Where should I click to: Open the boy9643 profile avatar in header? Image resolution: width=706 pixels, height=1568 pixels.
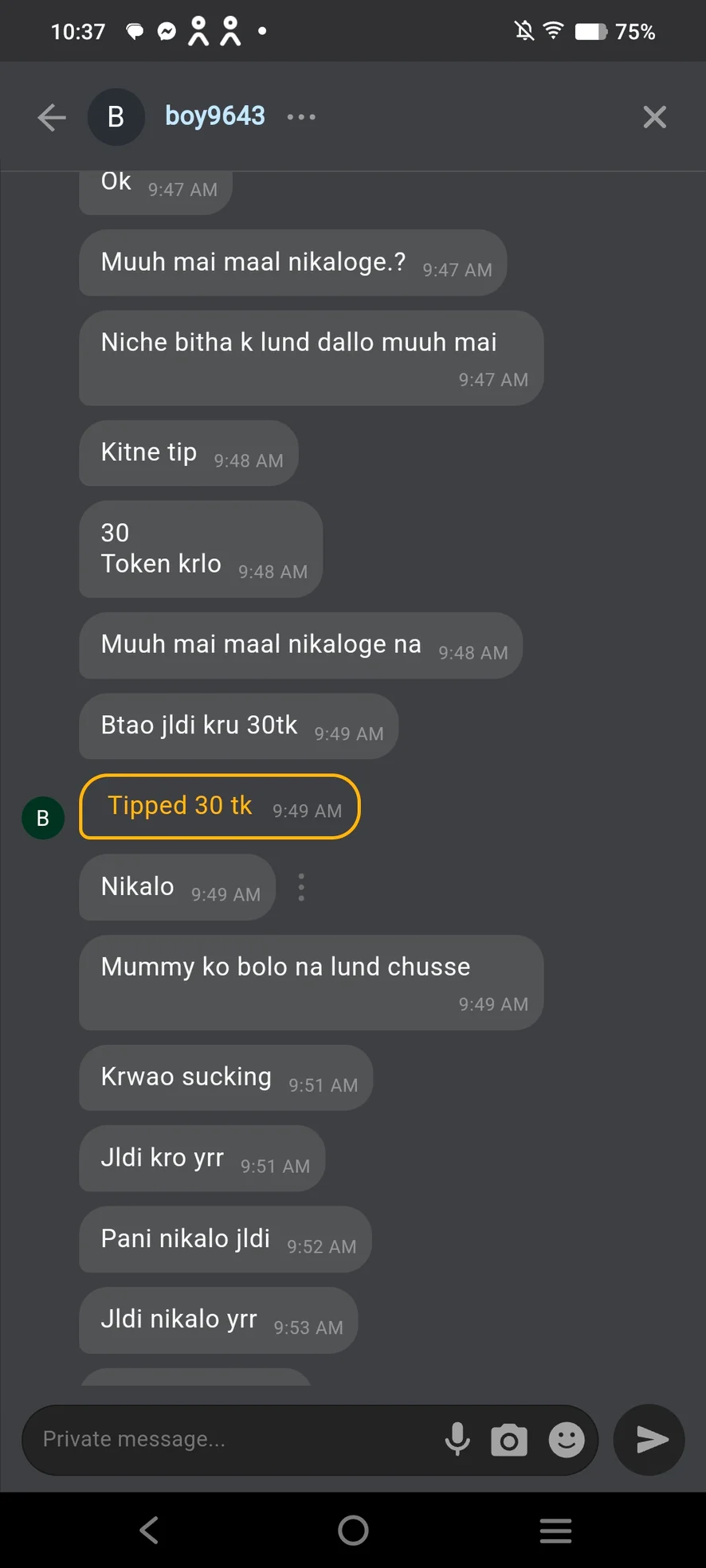[116, 117]
